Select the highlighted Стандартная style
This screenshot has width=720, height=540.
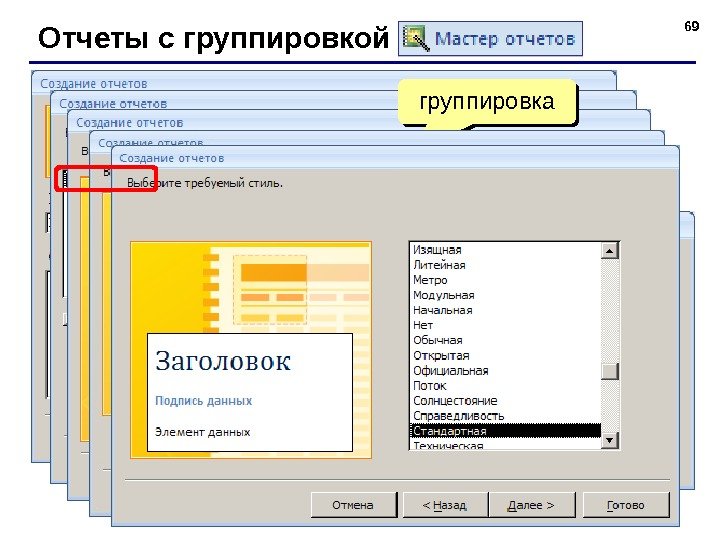point(505,431)
